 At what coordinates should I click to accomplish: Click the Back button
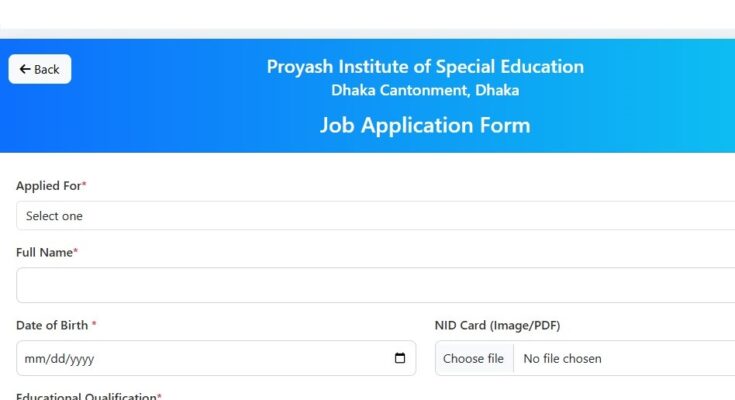click(40, 69)
